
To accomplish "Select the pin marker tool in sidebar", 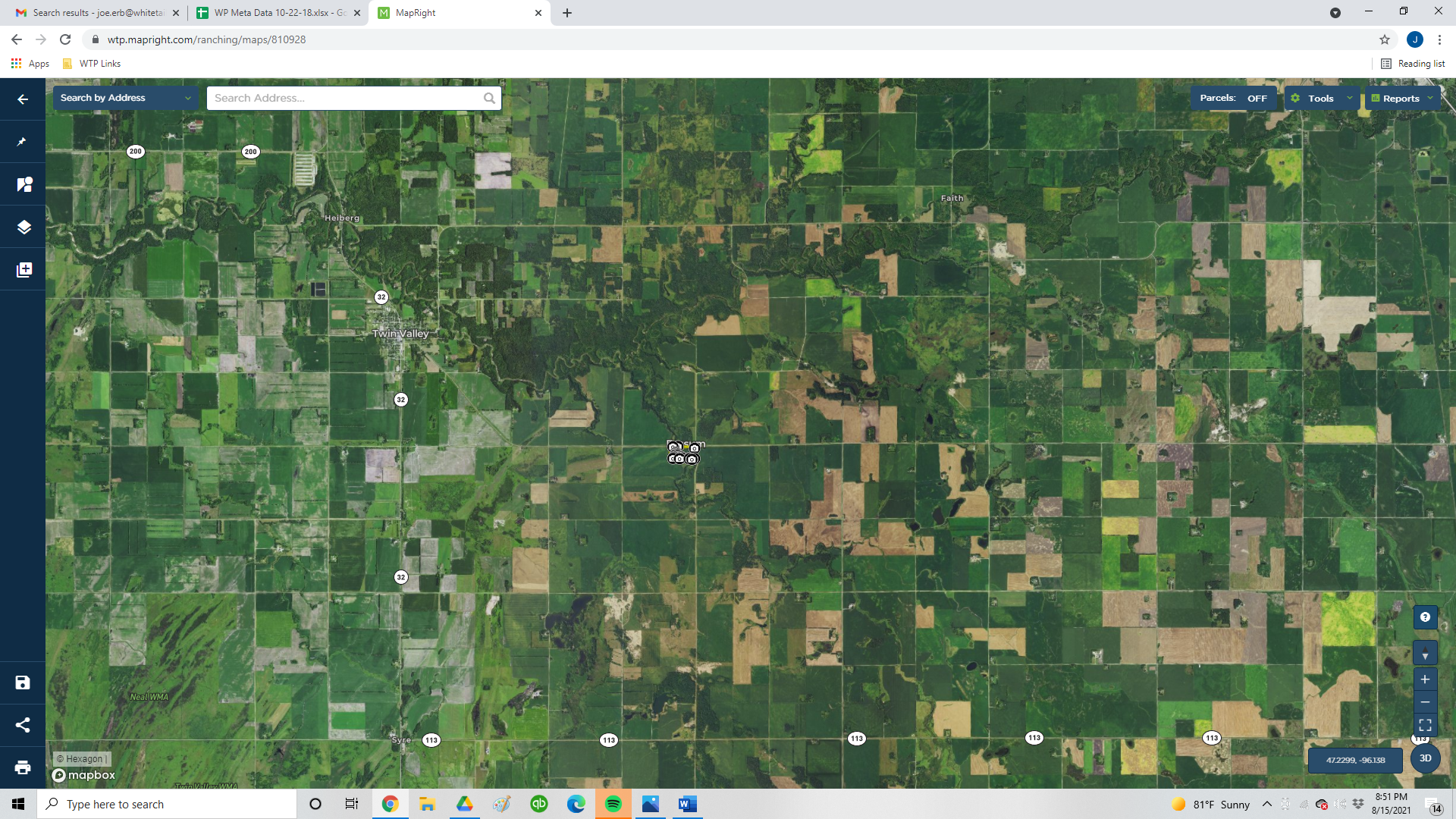I will 23,142.
